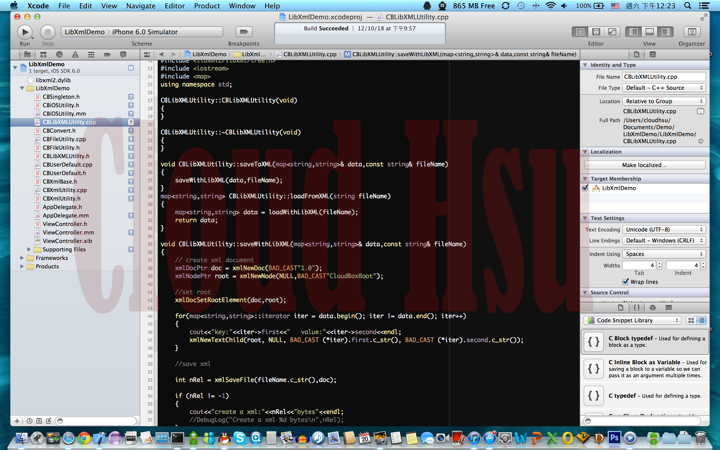Image resolution: width=720 pixels, height=450 pixels.
Task: Toggle the Navigator pane view button
Action: point(634,32)
